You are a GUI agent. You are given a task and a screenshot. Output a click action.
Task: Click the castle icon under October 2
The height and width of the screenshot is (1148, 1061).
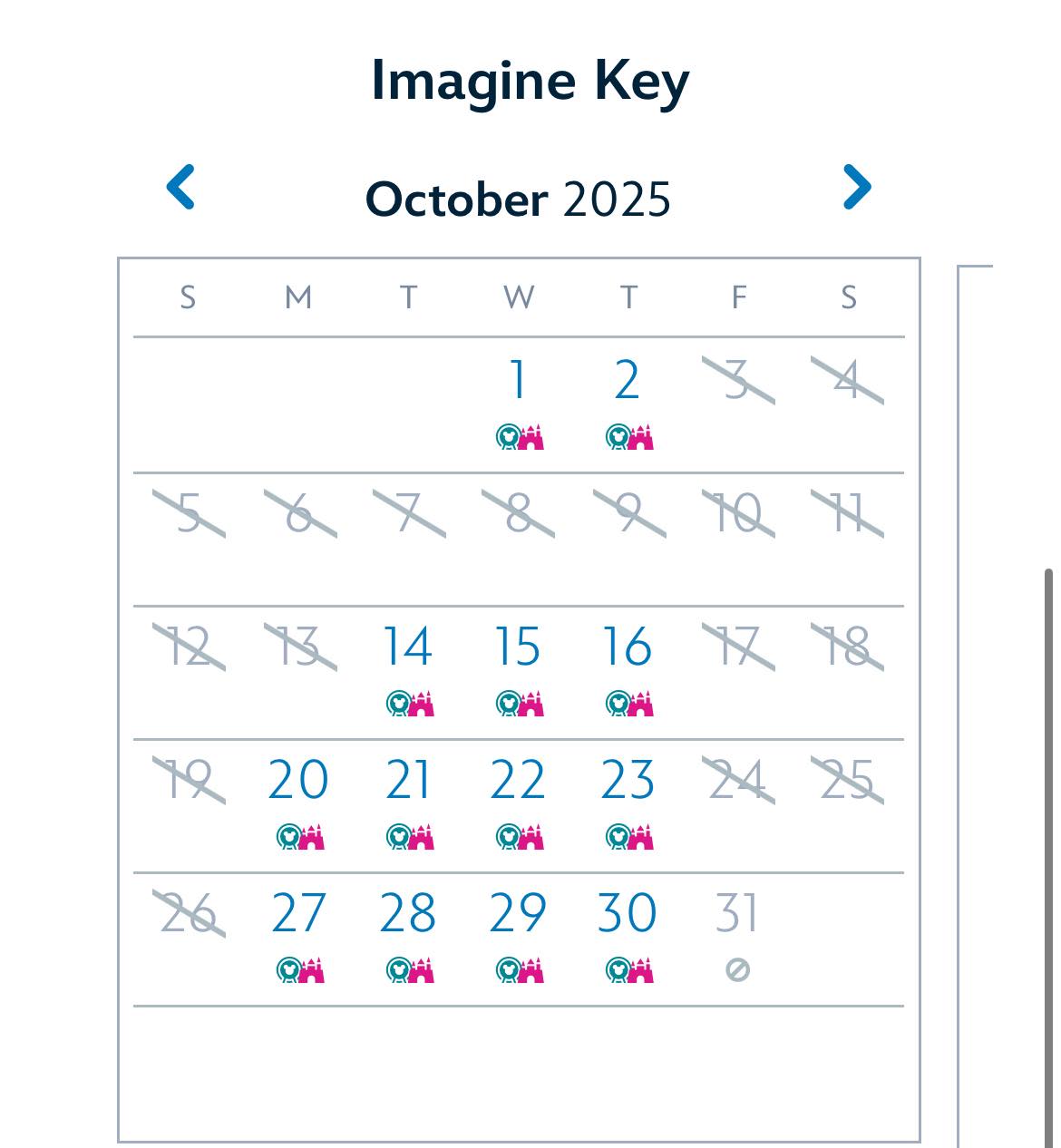click(x=641, y=437)
